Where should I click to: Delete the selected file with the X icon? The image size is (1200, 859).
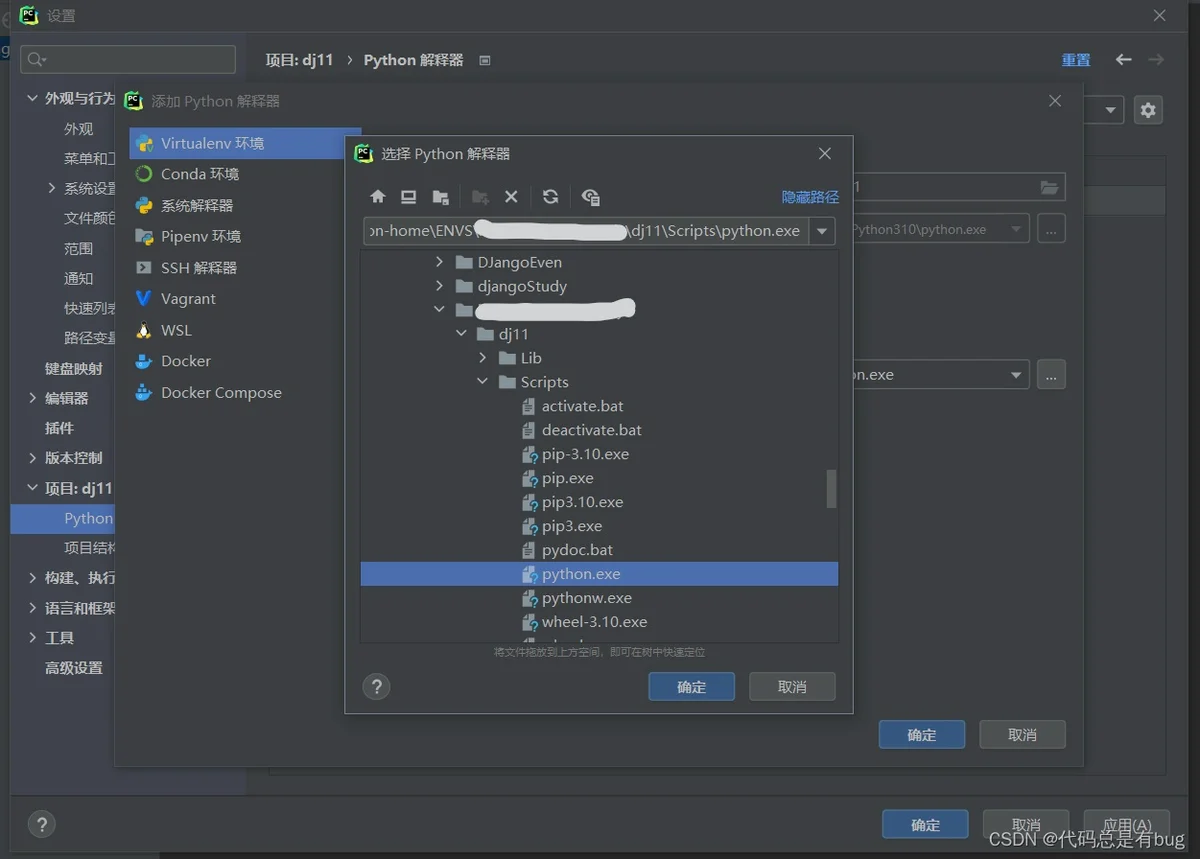tap(511, 197)
